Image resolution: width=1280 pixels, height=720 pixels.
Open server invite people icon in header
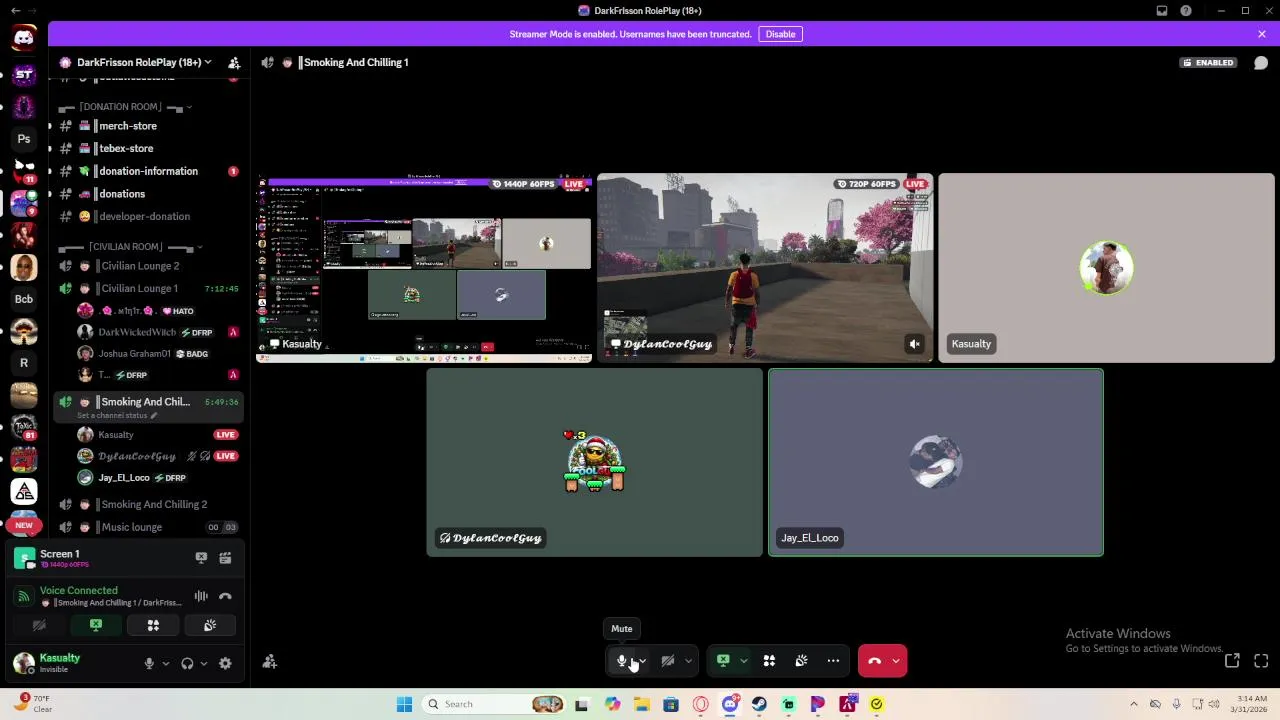[x=234, y=62]
